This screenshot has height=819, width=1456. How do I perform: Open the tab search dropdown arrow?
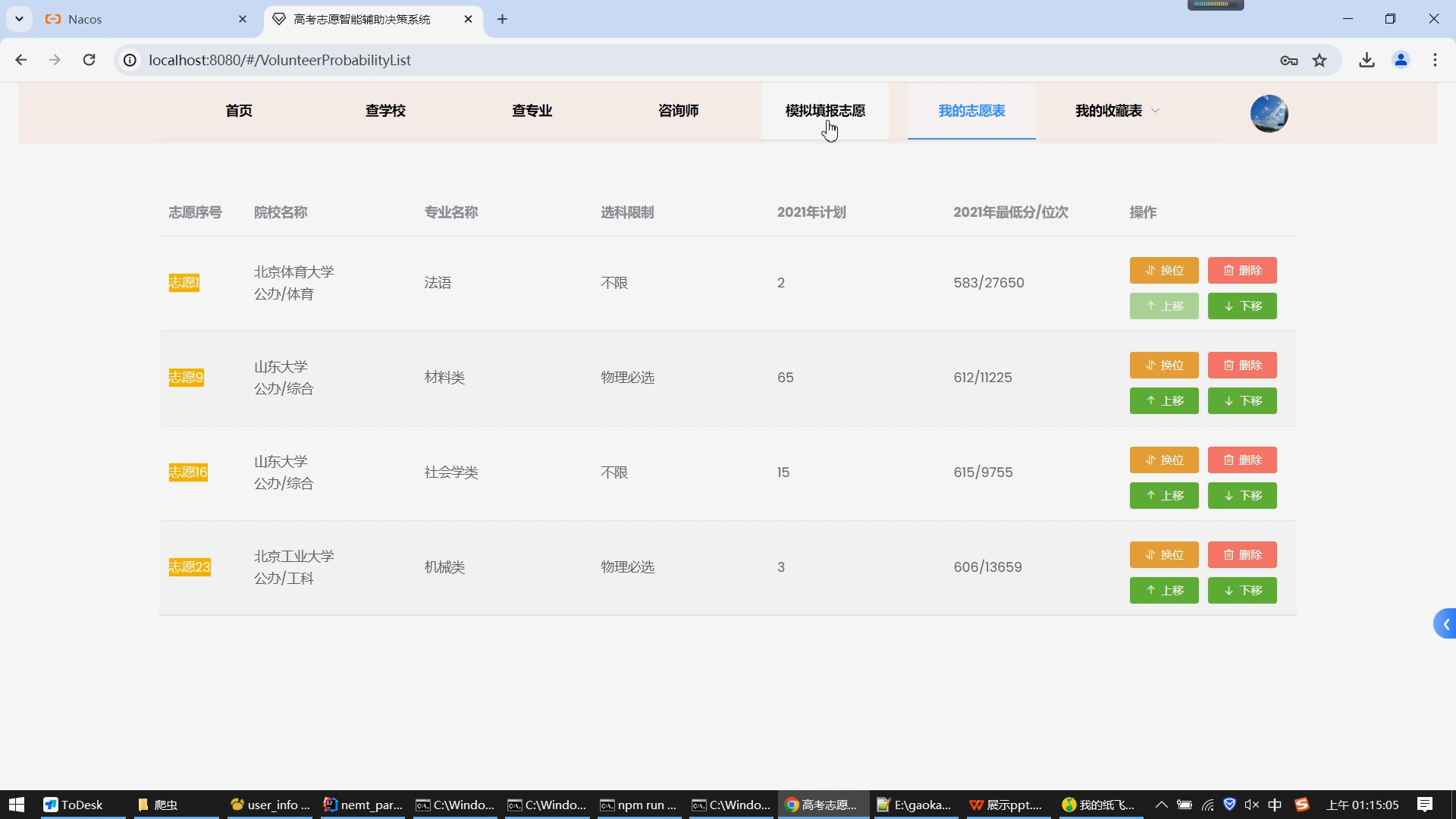pyautogui.click(x=19, y=19)
